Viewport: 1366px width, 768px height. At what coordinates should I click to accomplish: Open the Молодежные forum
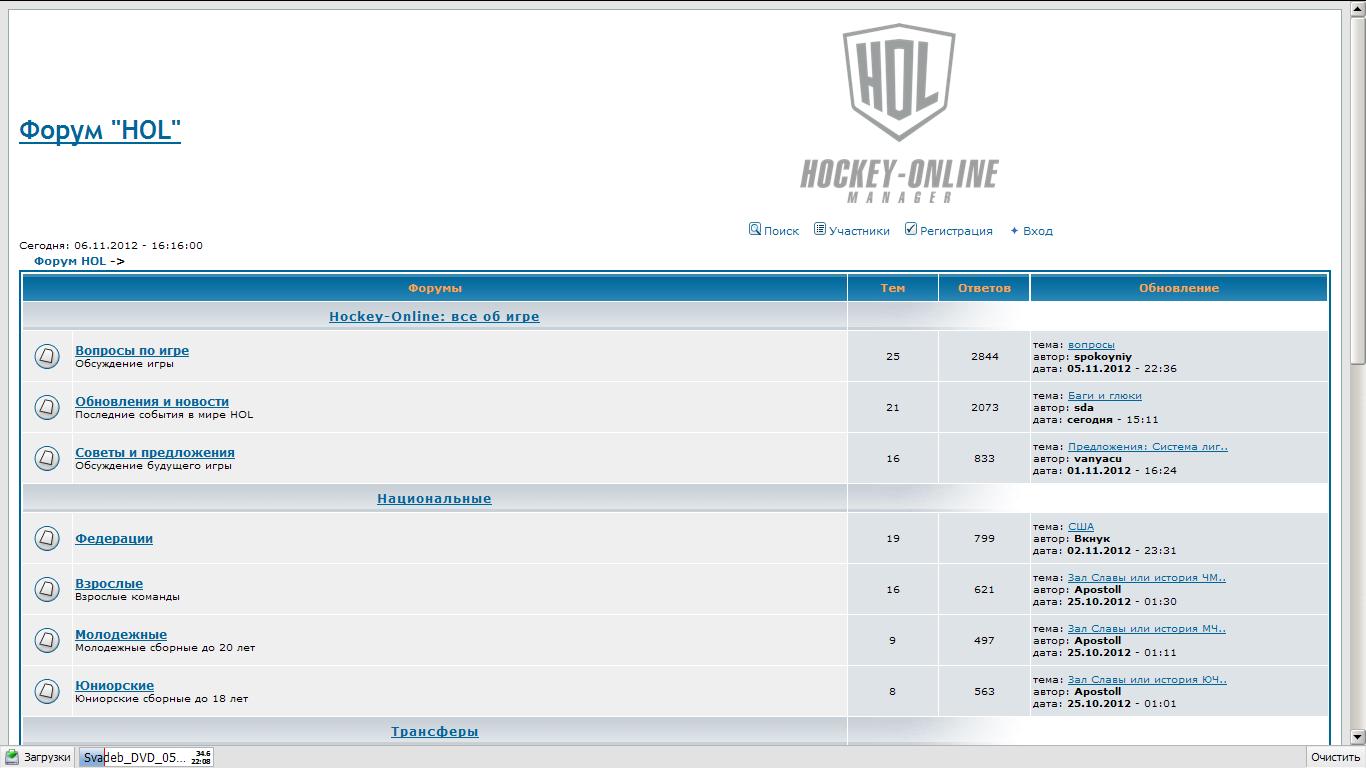pos(121,634)
